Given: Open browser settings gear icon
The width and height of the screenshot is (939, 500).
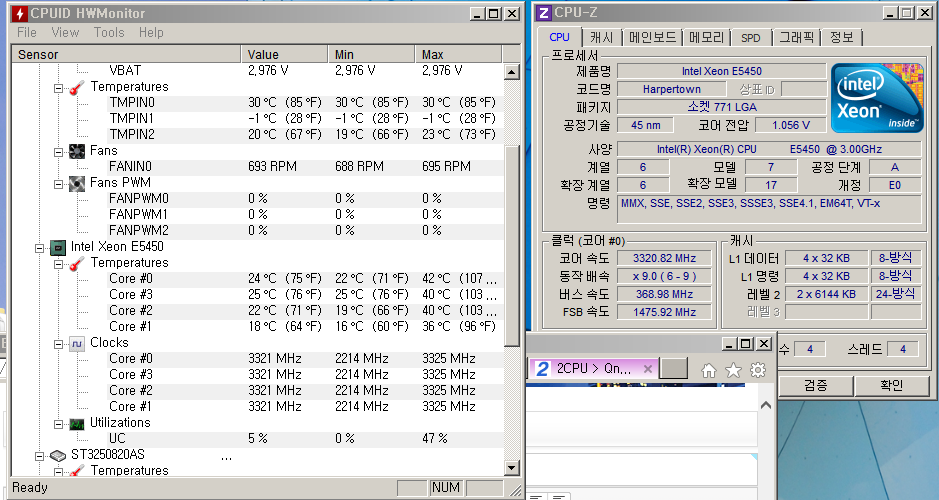Looking at the screenshot, I should click(x=758, y=370).
